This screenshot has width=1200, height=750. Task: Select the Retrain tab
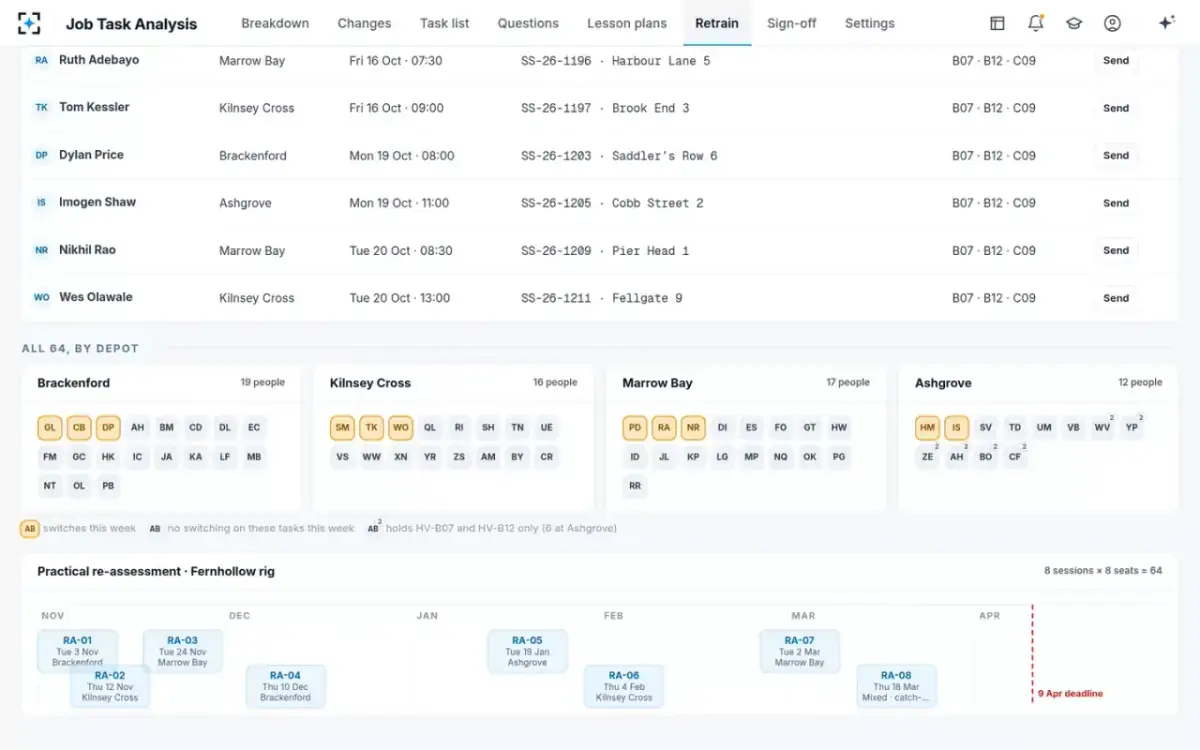[x=717, y=23]
